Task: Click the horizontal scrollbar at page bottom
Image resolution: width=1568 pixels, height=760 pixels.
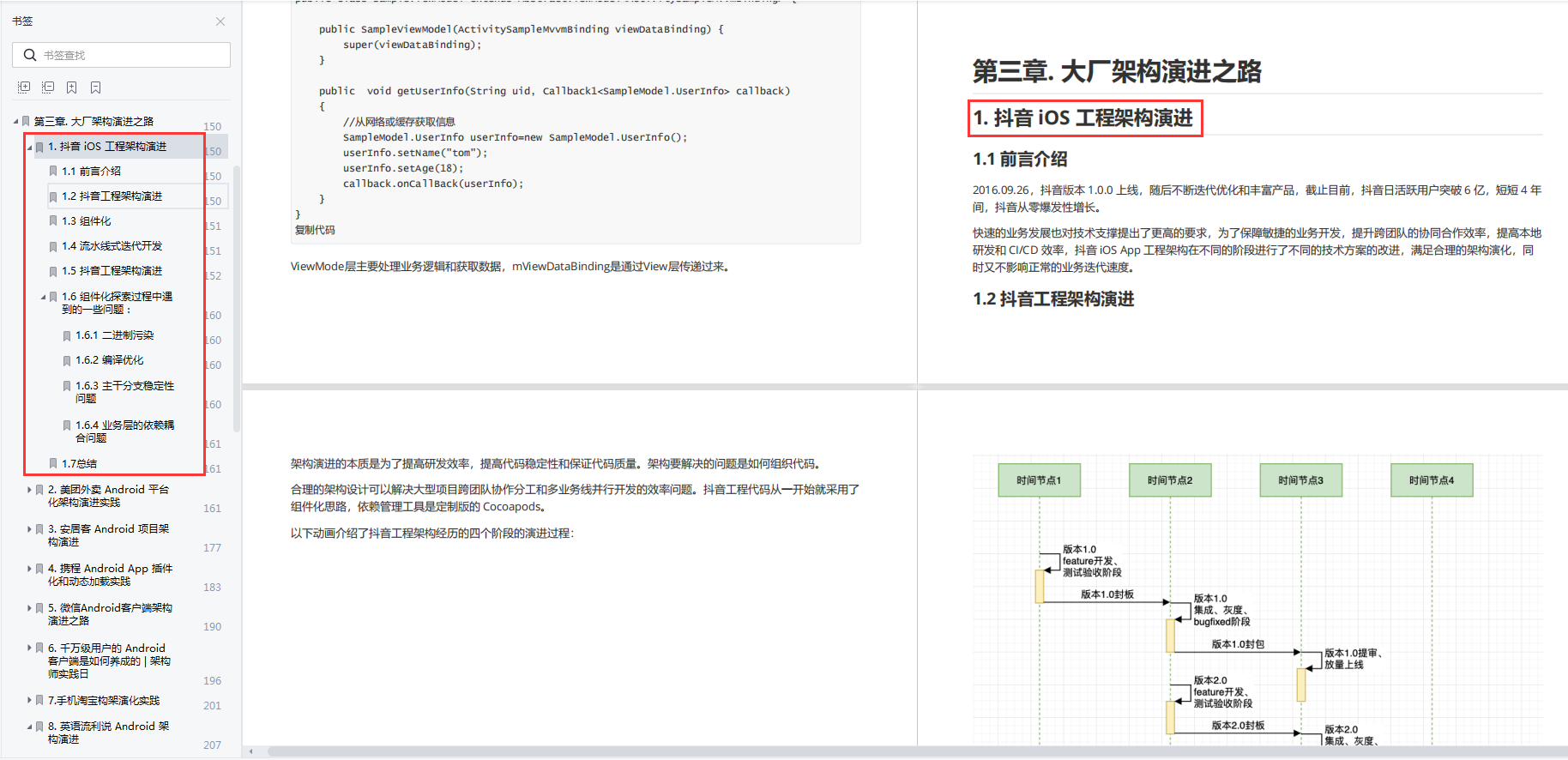Action: (918, 751)
